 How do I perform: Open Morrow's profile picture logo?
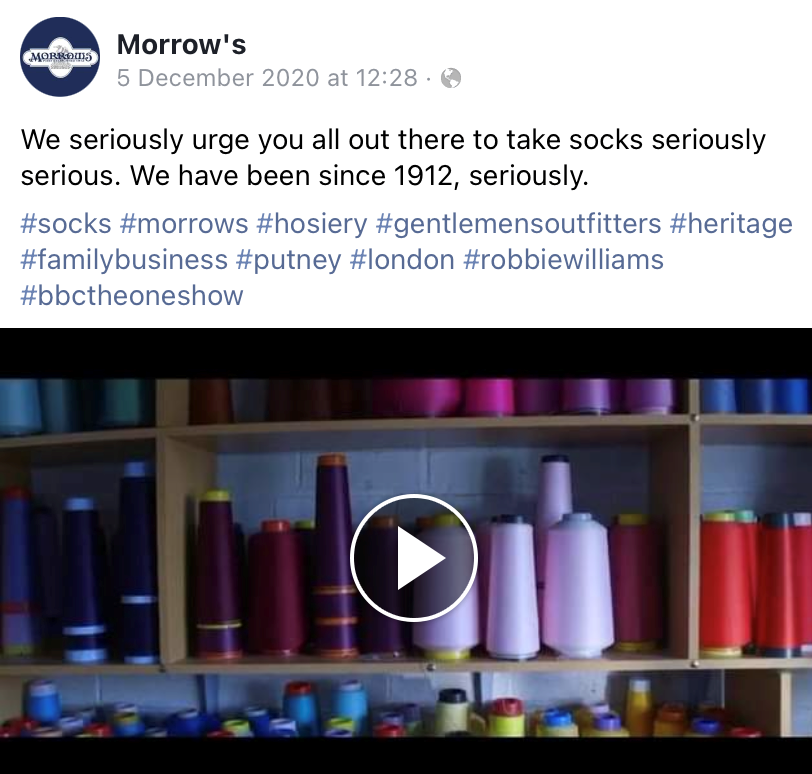click(x=60, y=57)
